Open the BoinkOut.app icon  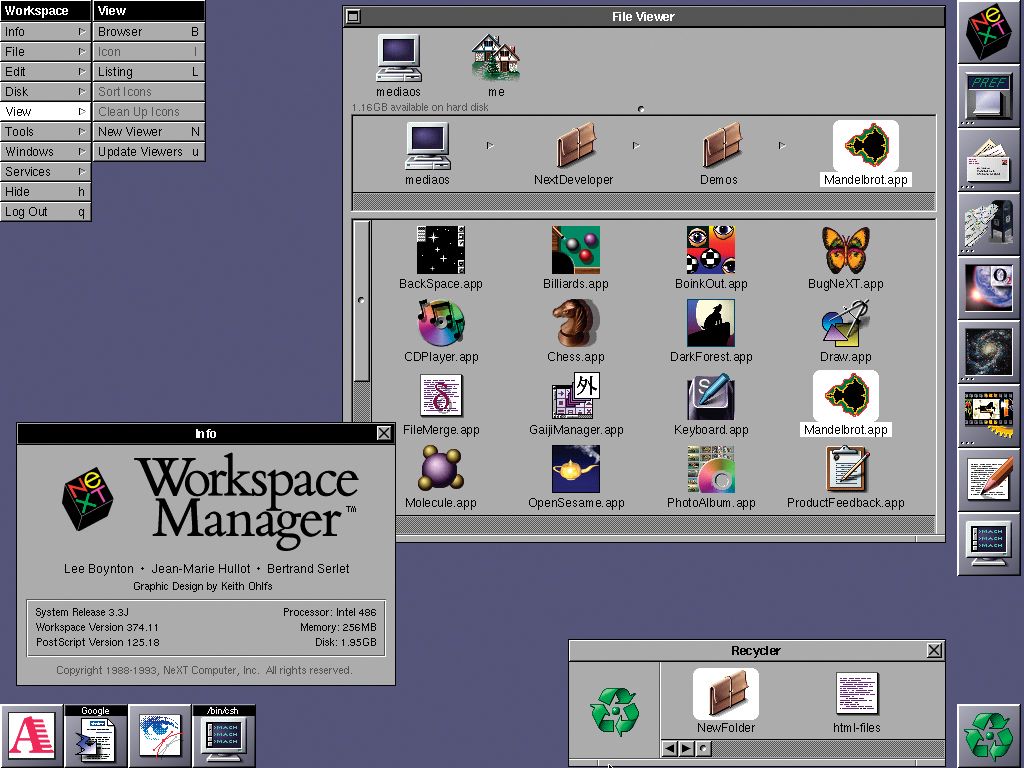click(711, 250)
